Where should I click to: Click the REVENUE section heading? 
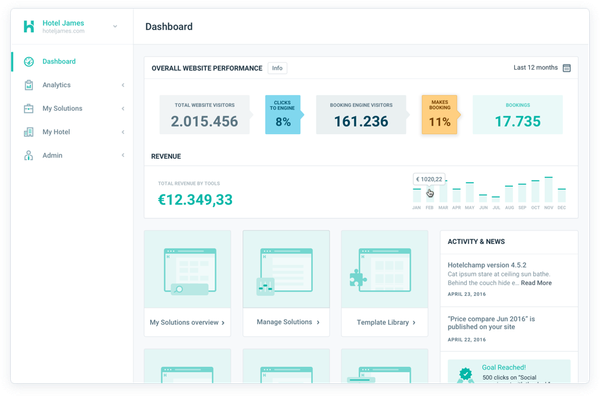pyautogui.click(x=166, y=157)
